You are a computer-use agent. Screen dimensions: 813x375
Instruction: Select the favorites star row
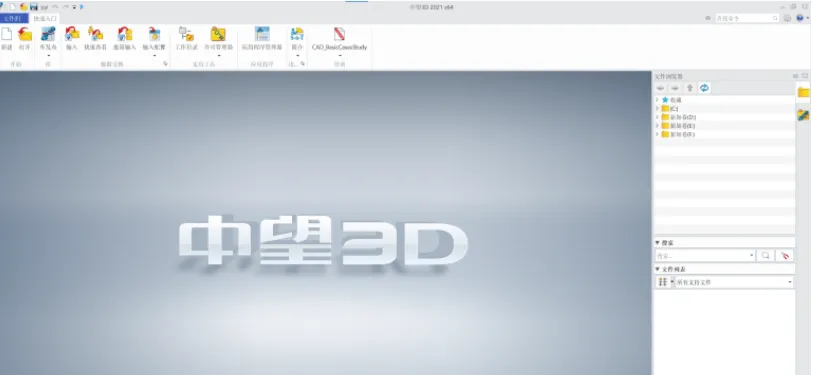[725, 100]
